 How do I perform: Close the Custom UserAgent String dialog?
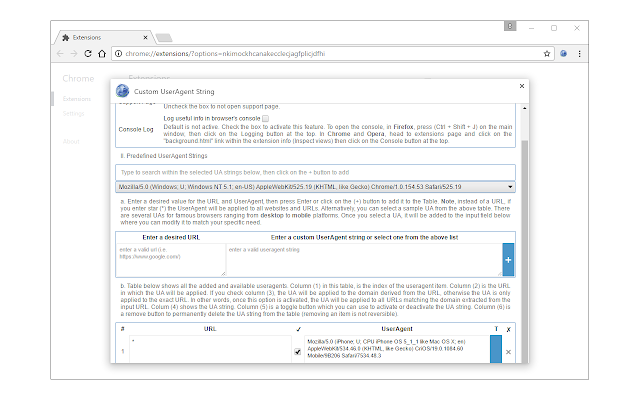(522, 86)
